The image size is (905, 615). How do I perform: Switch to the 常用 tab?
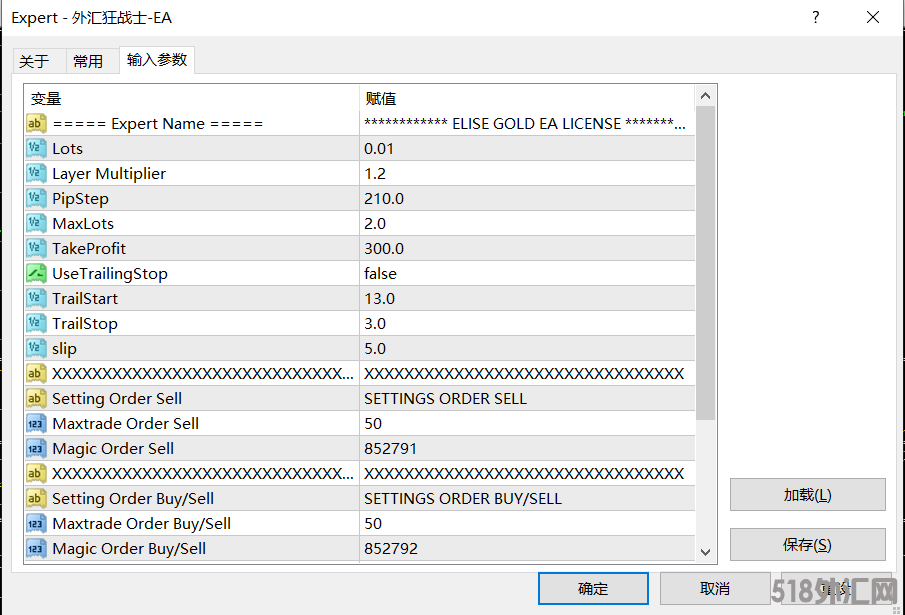[88, 61]
